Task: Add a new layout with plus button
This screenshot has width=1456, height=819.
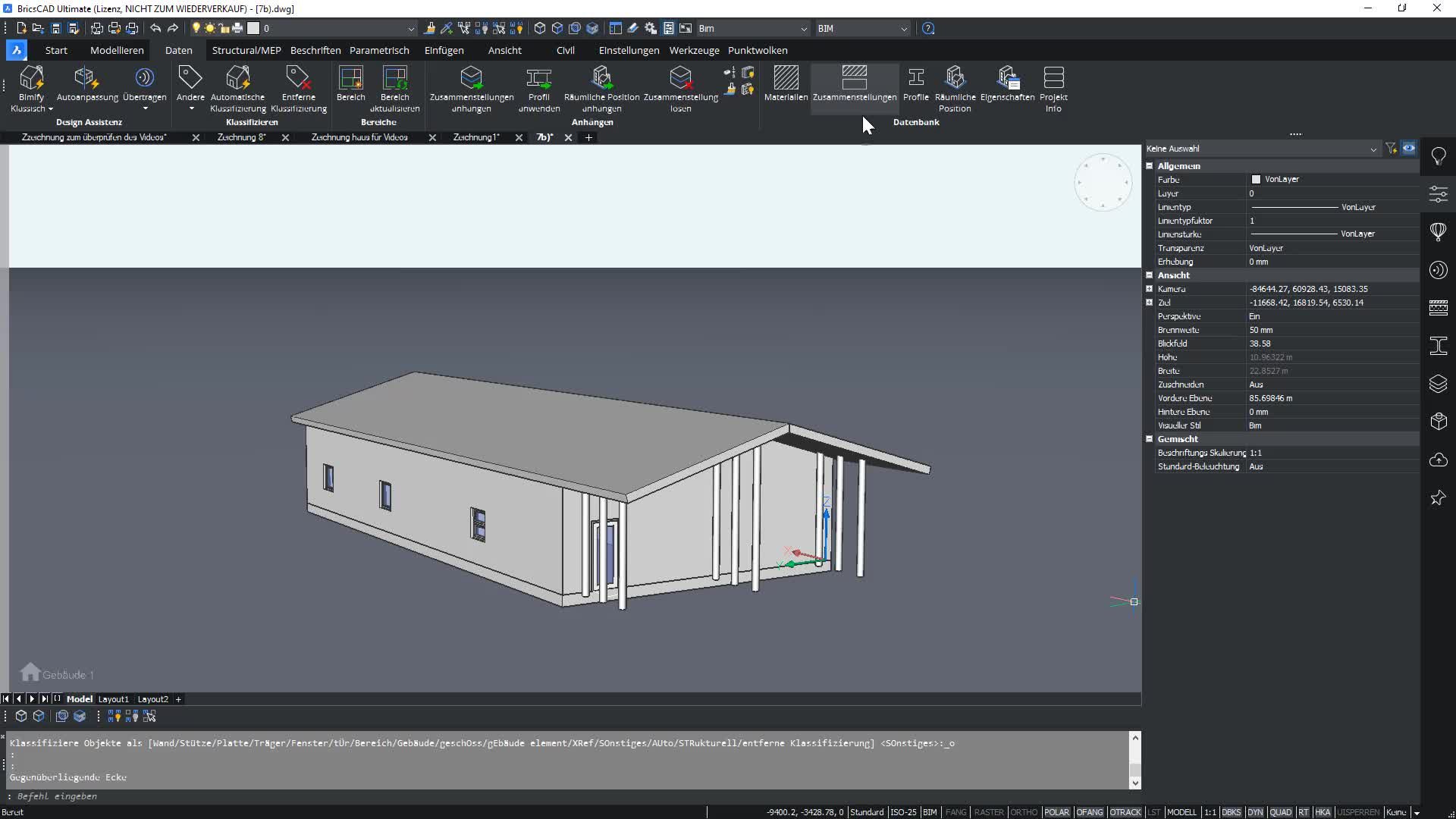Action: click(x=178, y=699)
